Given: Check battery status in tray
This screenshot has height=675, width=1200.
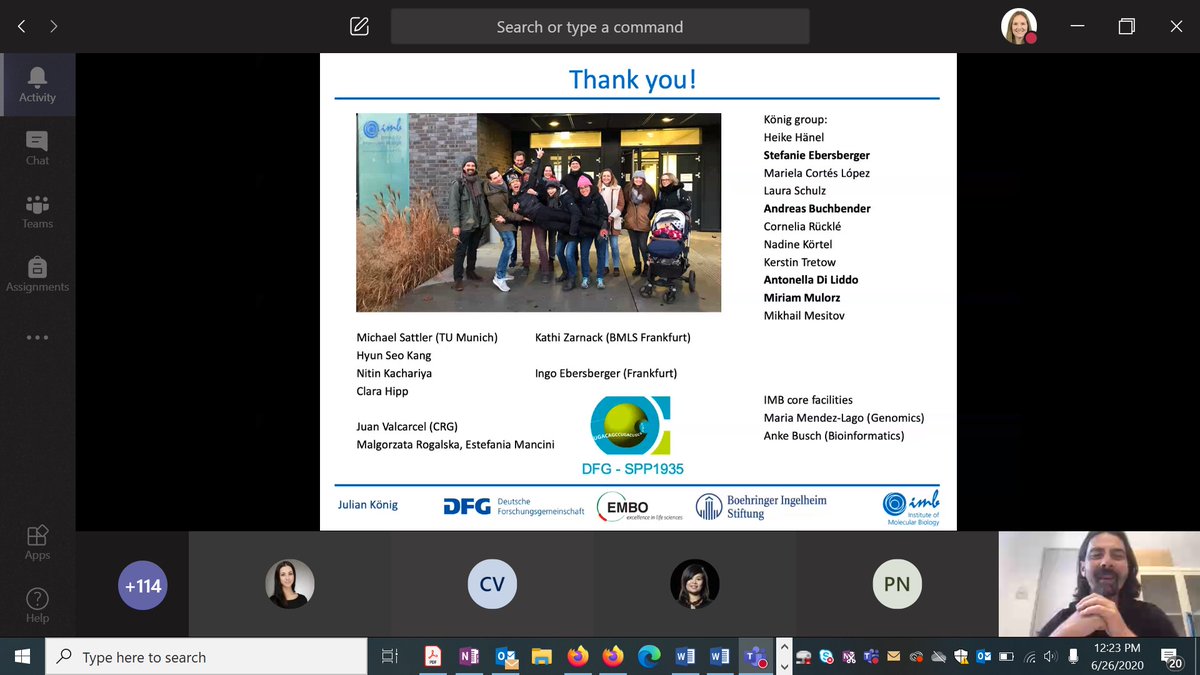Looking at the screenshot, I should (x=1006, y=657).
